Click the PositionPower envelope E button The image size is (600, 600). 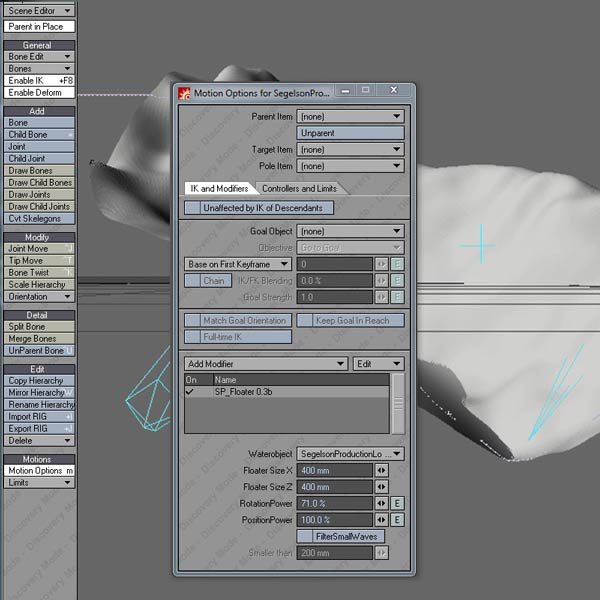(x=397, y=520)
